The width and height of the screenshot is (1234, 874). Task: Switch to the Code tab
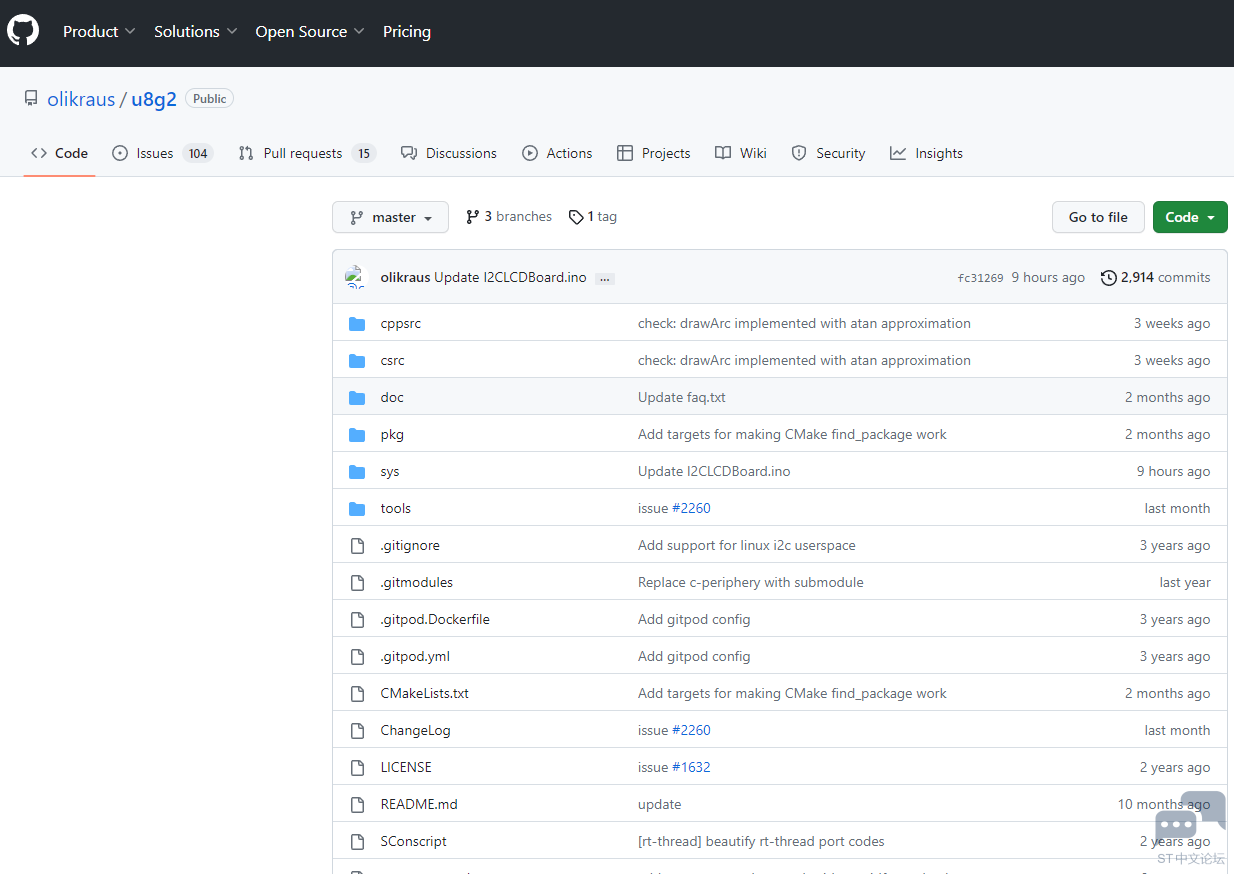[x=59, y=153]
